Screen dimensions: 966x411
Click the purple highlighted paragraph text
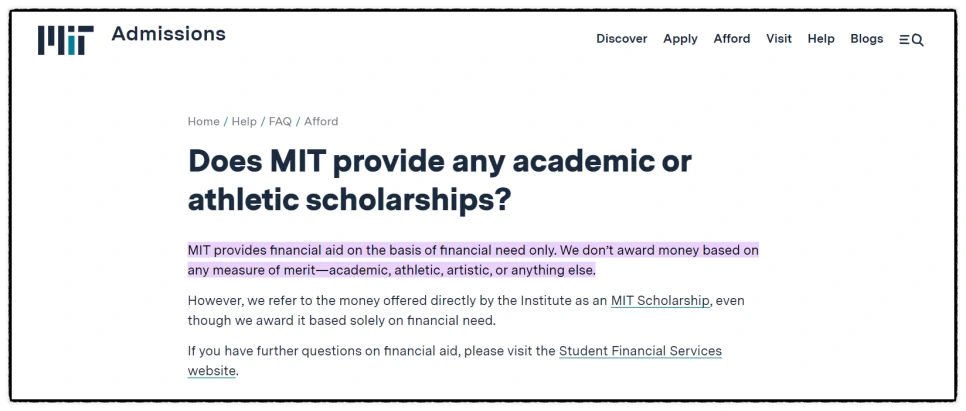click(472, 250)
